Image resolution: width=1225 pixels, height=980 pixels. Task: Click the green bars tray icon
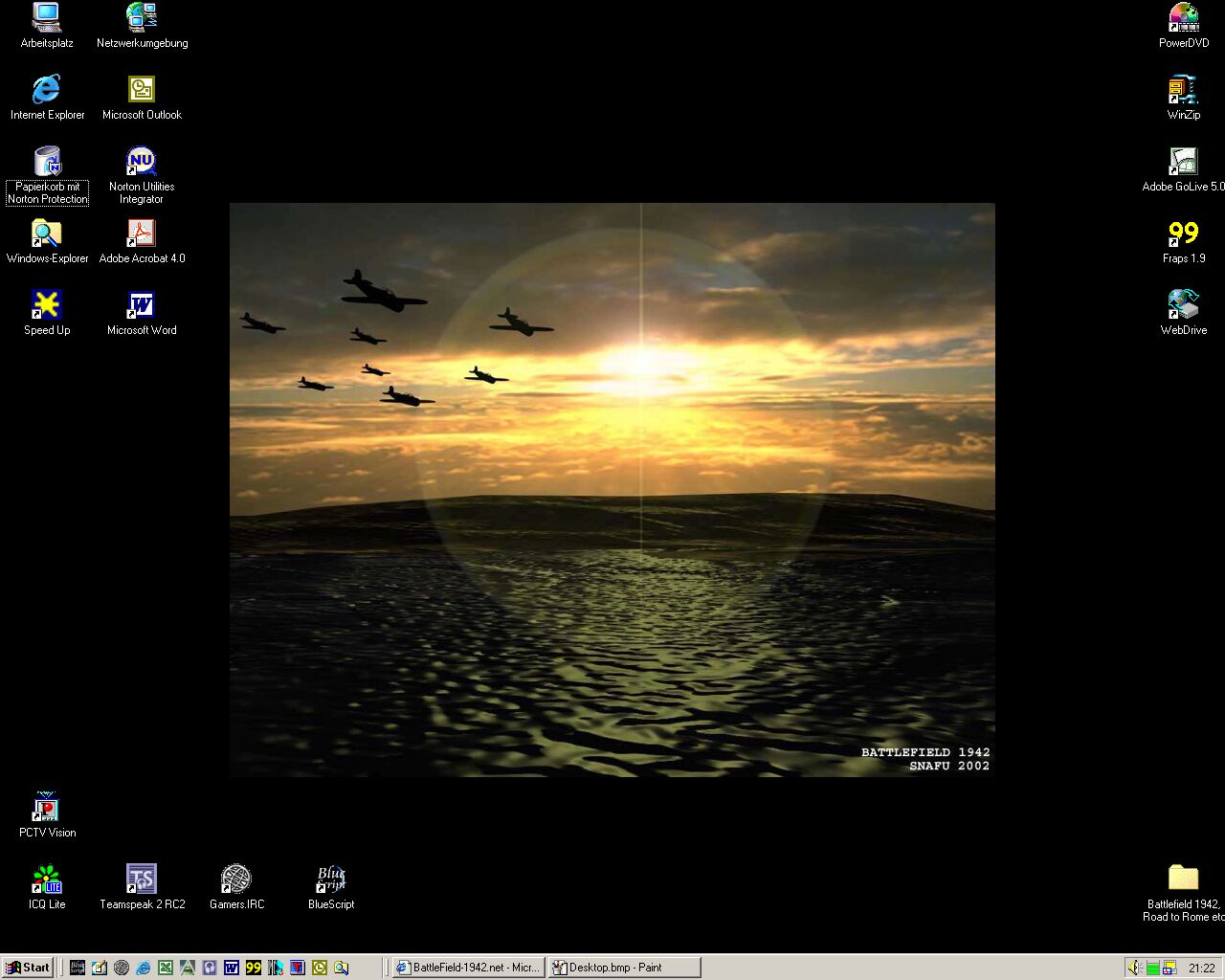[x=1153, y=968]
